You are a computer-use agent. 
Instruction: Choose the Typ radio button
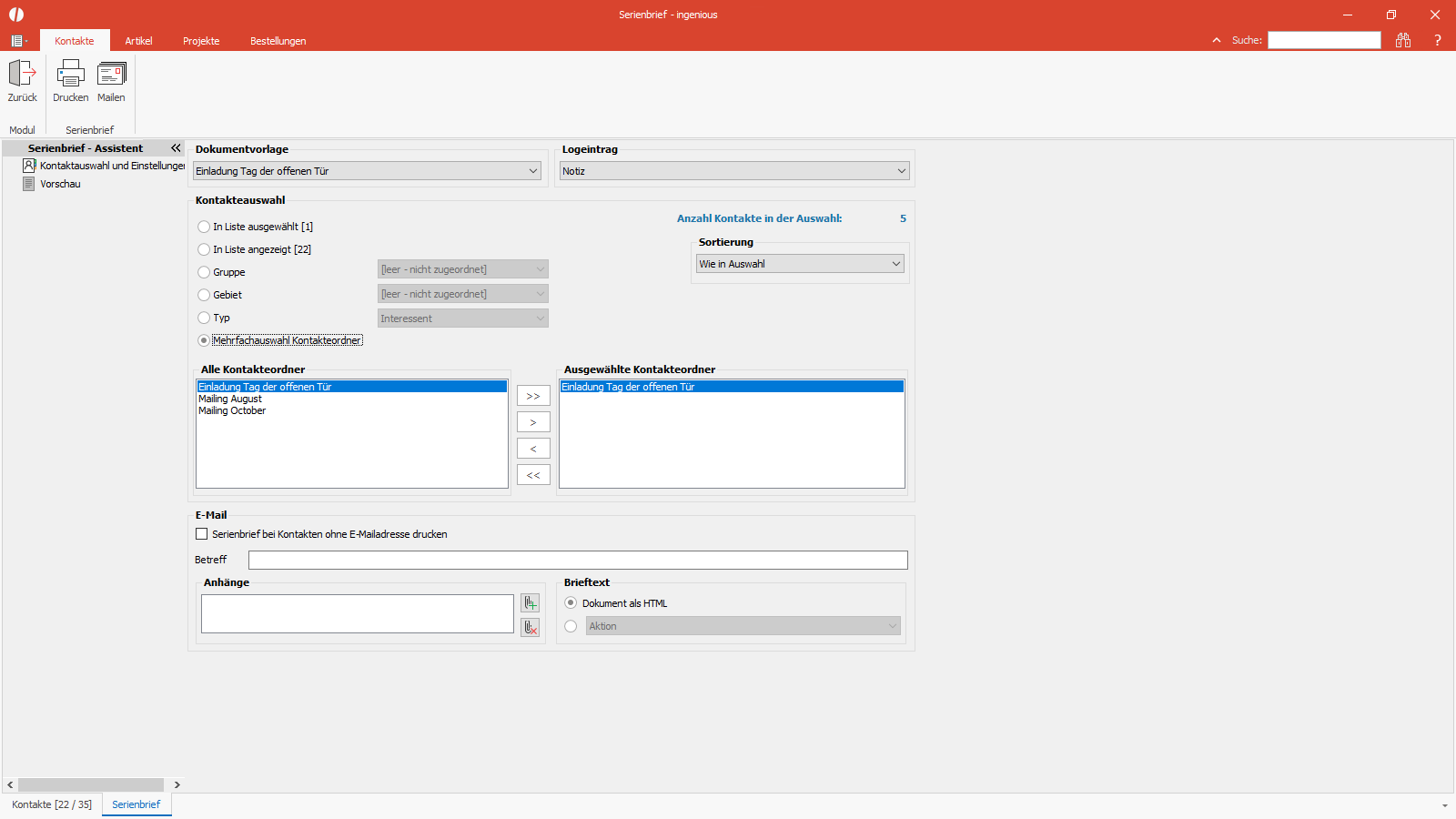[204, 318]
